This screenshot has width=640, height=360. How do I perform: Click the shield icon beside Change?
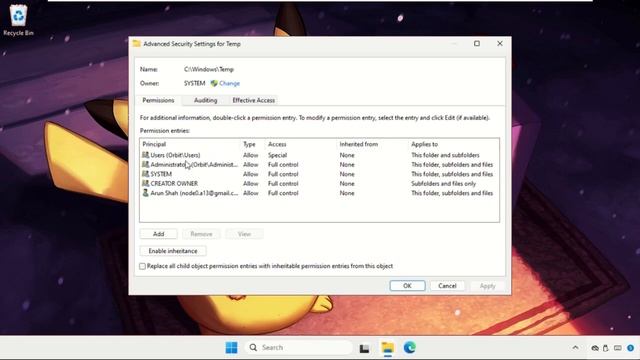(x=214, y=83)
